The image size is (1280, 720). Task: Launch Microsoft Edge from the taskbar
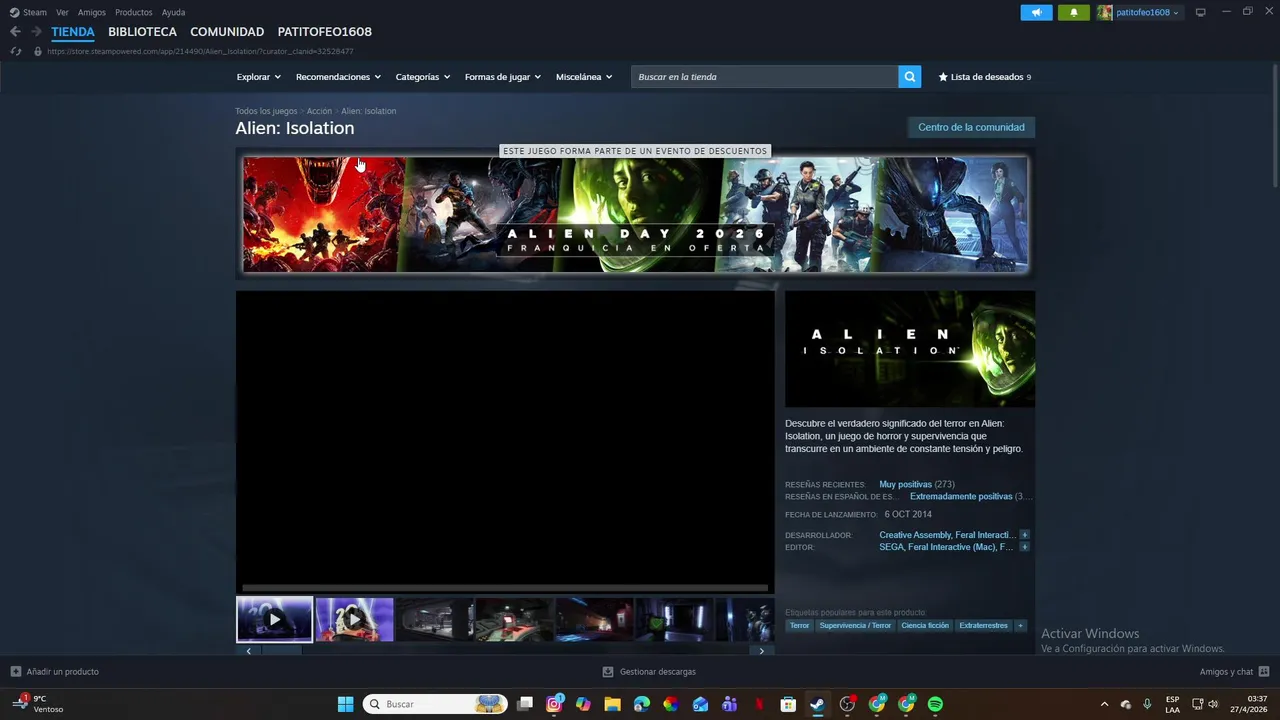click(642, 704)
